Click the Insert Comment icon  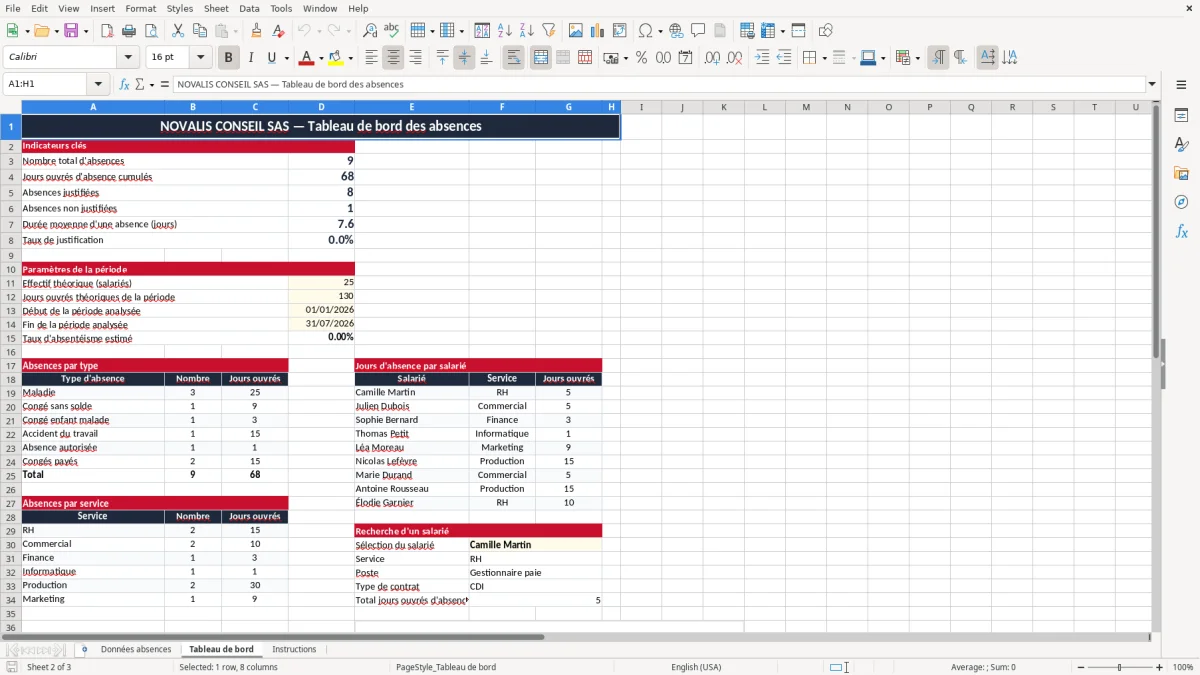pyautogui.click(x=698, y=31)
